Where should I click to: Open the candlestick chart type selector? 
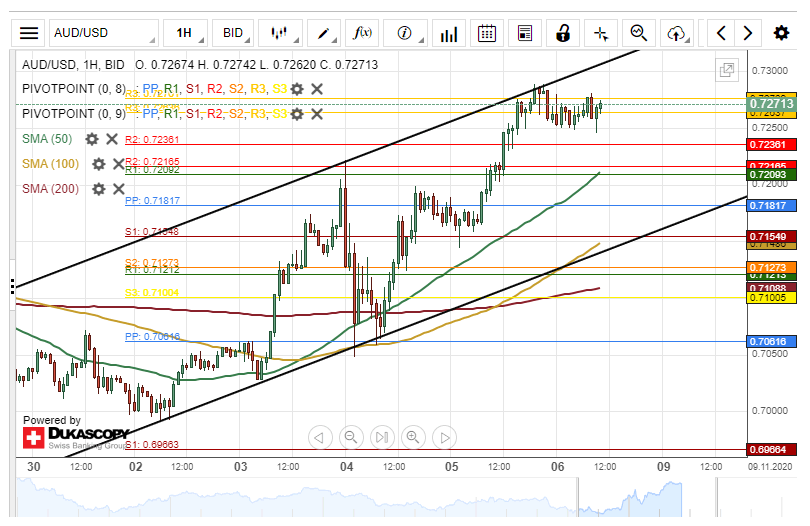[x=280, y=33]
